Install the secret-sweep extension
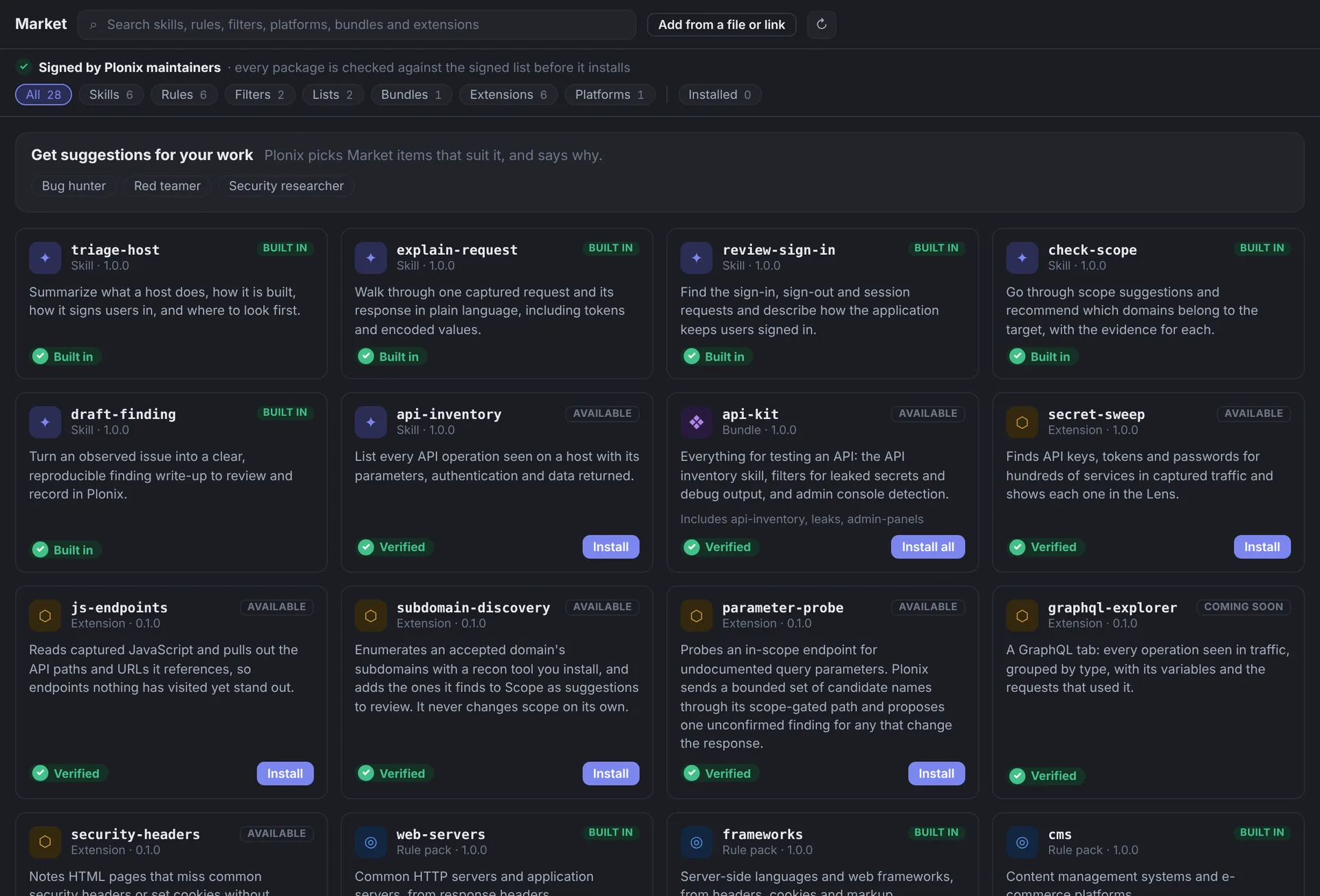This screenshot has height=896, width=1320. pyautogui.click(x=1262, y=547)
